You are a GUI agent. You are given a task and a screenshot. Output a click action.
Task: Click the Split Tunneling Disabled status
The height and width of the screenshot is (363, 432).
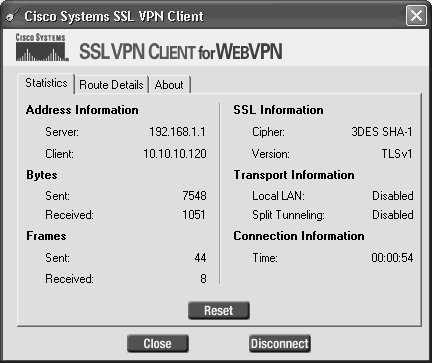pos(393,215)
